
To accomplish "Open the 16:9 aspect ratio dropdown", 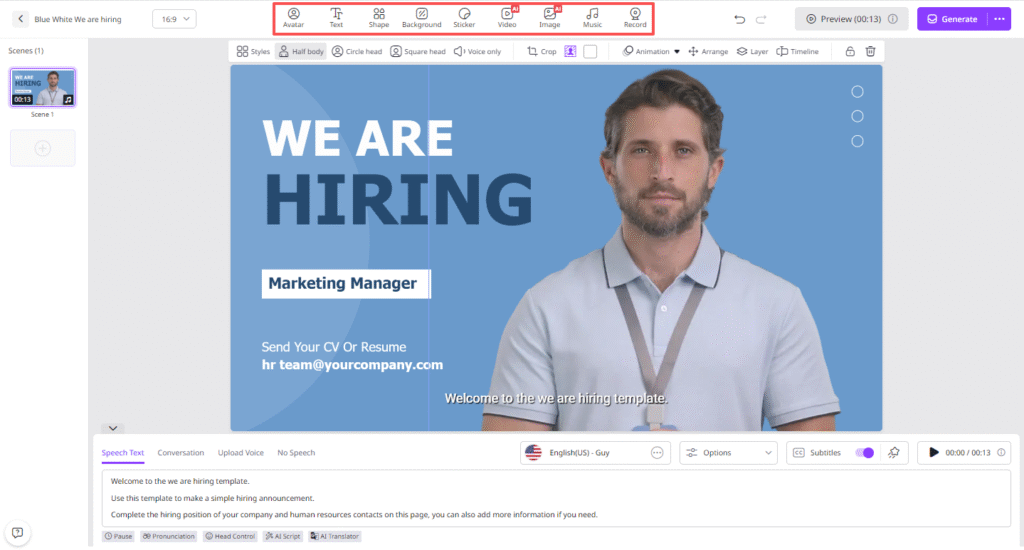I will click(x=174, y=19).
